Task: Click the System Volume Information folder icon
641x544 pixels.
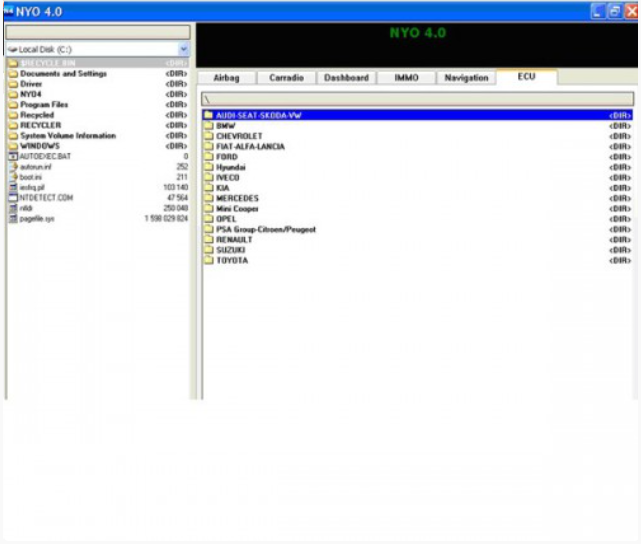Action: click(13, 136)
